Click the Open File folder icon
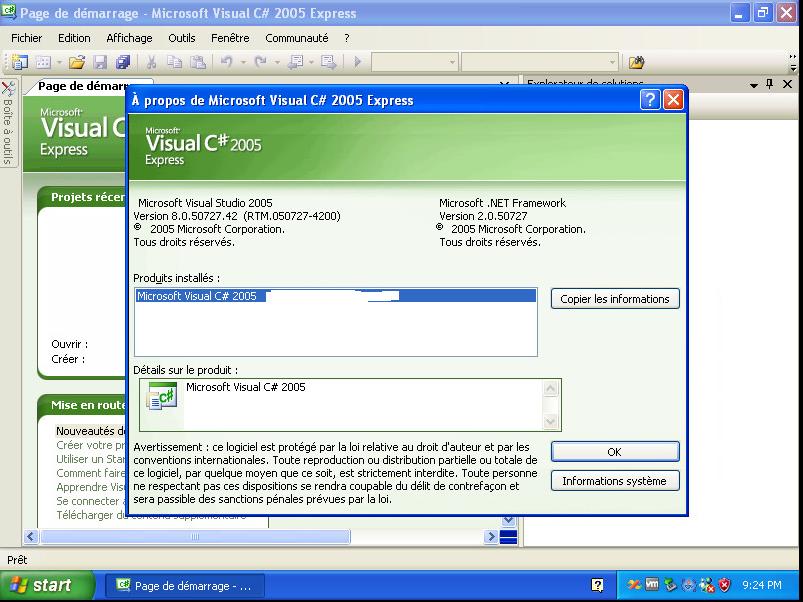 (x=77, y=62)
